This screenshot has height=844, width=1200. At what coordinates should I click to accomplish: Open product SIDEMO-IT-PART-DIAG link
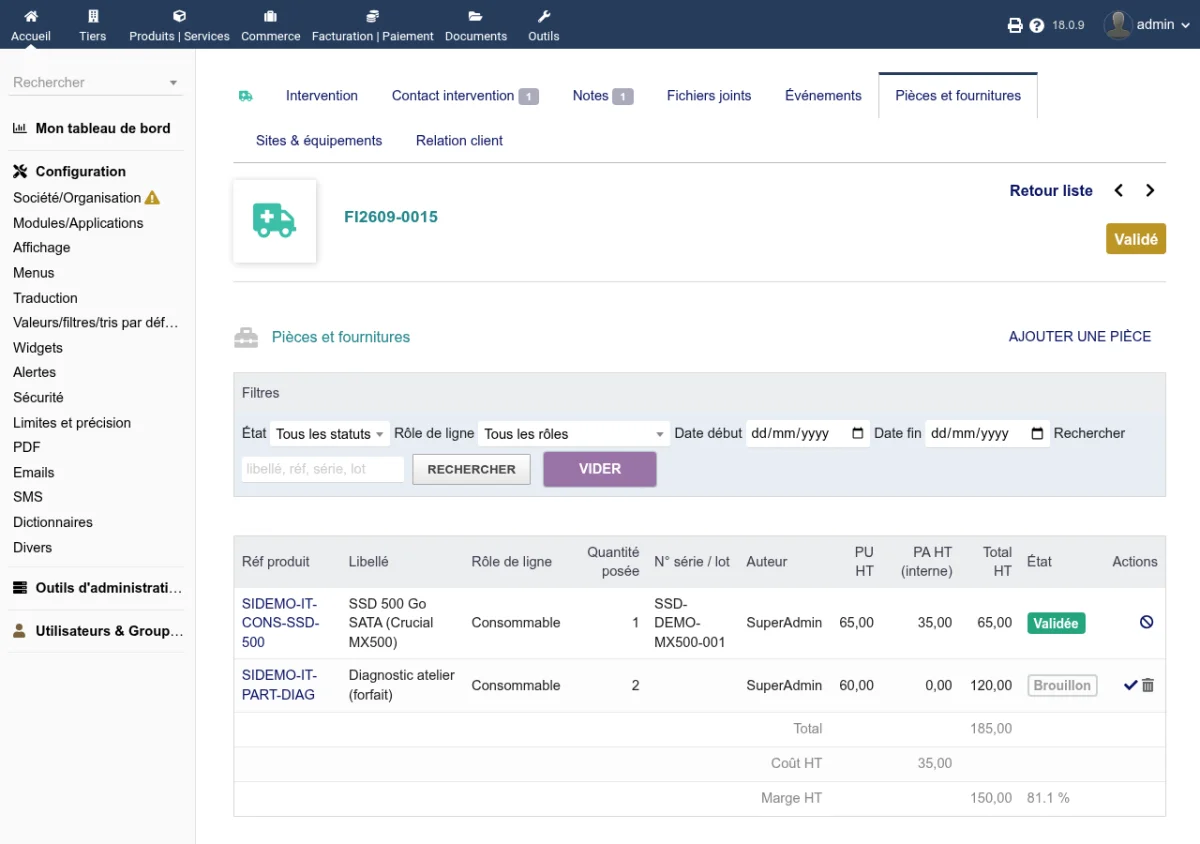click(278, 685)
